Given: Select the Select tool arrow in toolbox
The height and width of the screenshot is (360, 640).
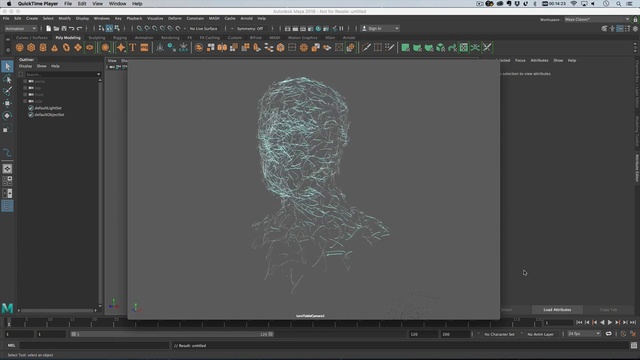Looking at the screenshot, I should pyautogui.click(x=7, y=66).
